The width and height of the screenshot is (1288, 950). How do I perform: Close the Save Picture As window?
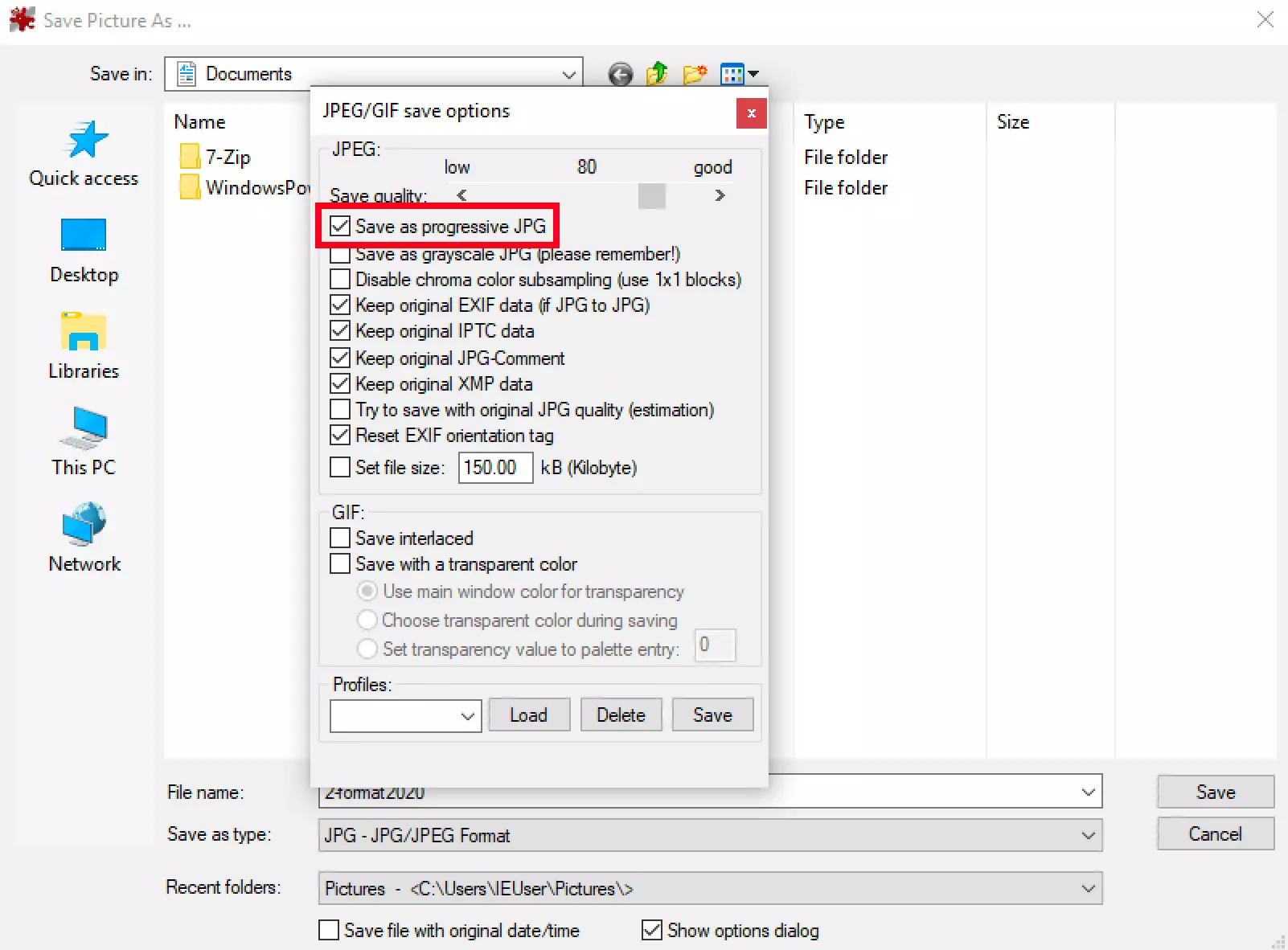[1265, 20]
